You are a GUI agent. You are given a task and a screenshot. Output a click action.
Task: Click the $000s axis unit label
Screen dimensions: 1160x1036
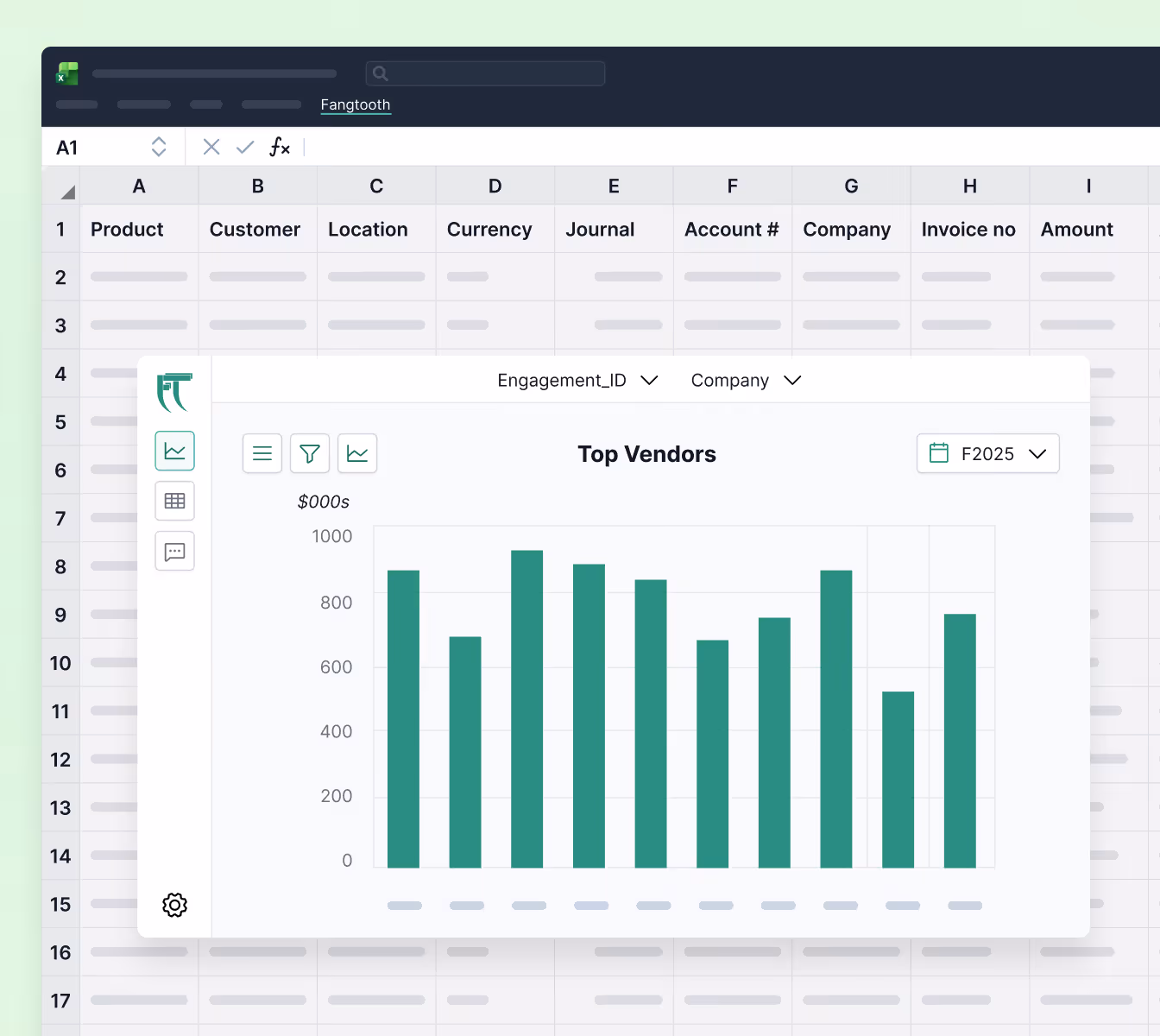[324, 502]
